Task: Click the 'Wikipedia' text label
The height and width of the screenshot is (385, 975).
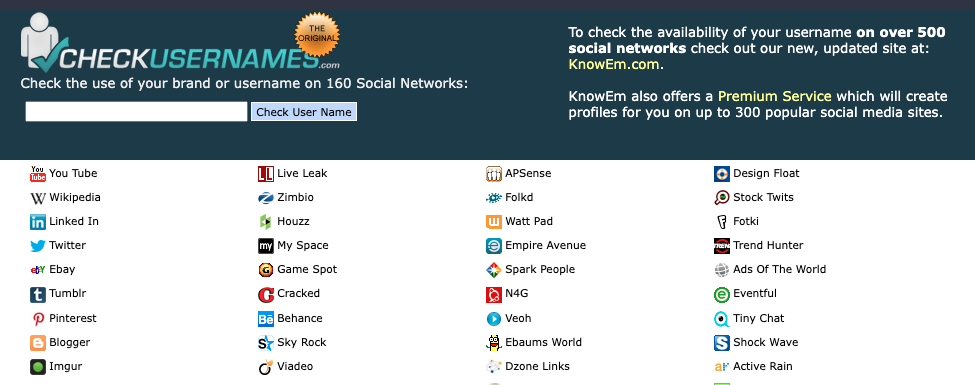Action: pyautogui.click(x=75, y=198)
